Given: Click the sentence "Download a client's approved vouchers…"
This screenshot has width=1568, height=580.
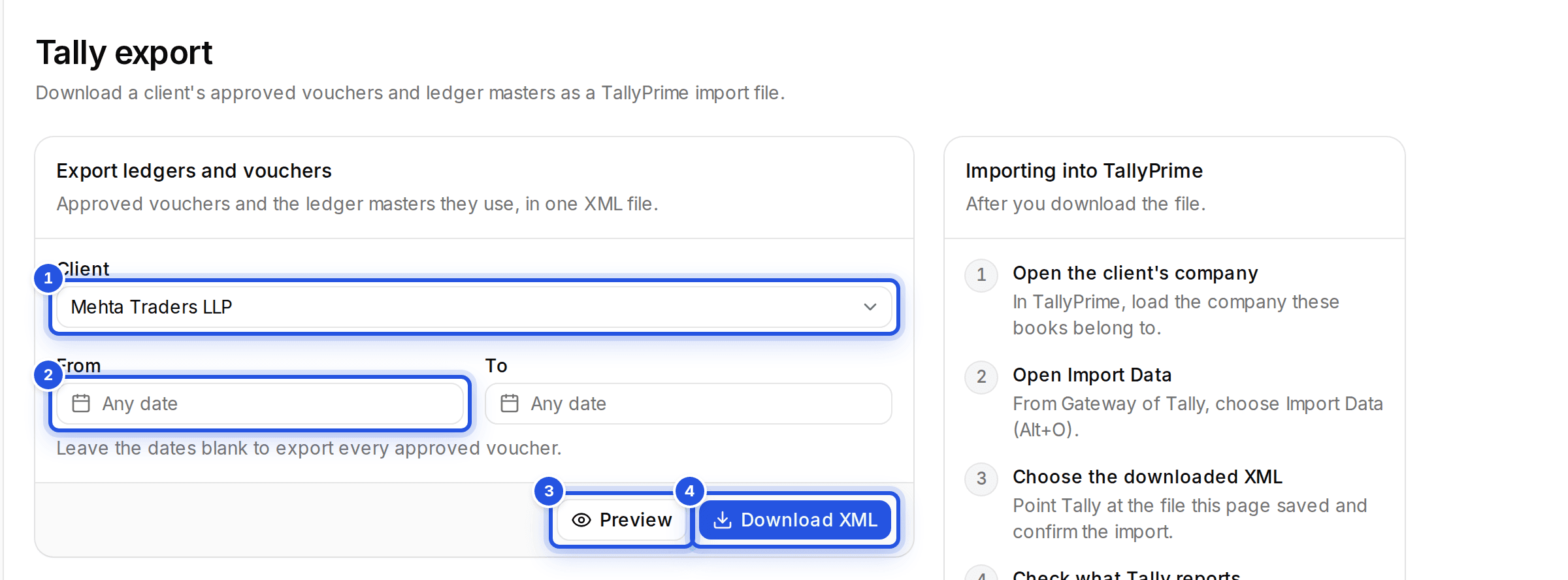Looking at the screenshot, I should point(410,93).
